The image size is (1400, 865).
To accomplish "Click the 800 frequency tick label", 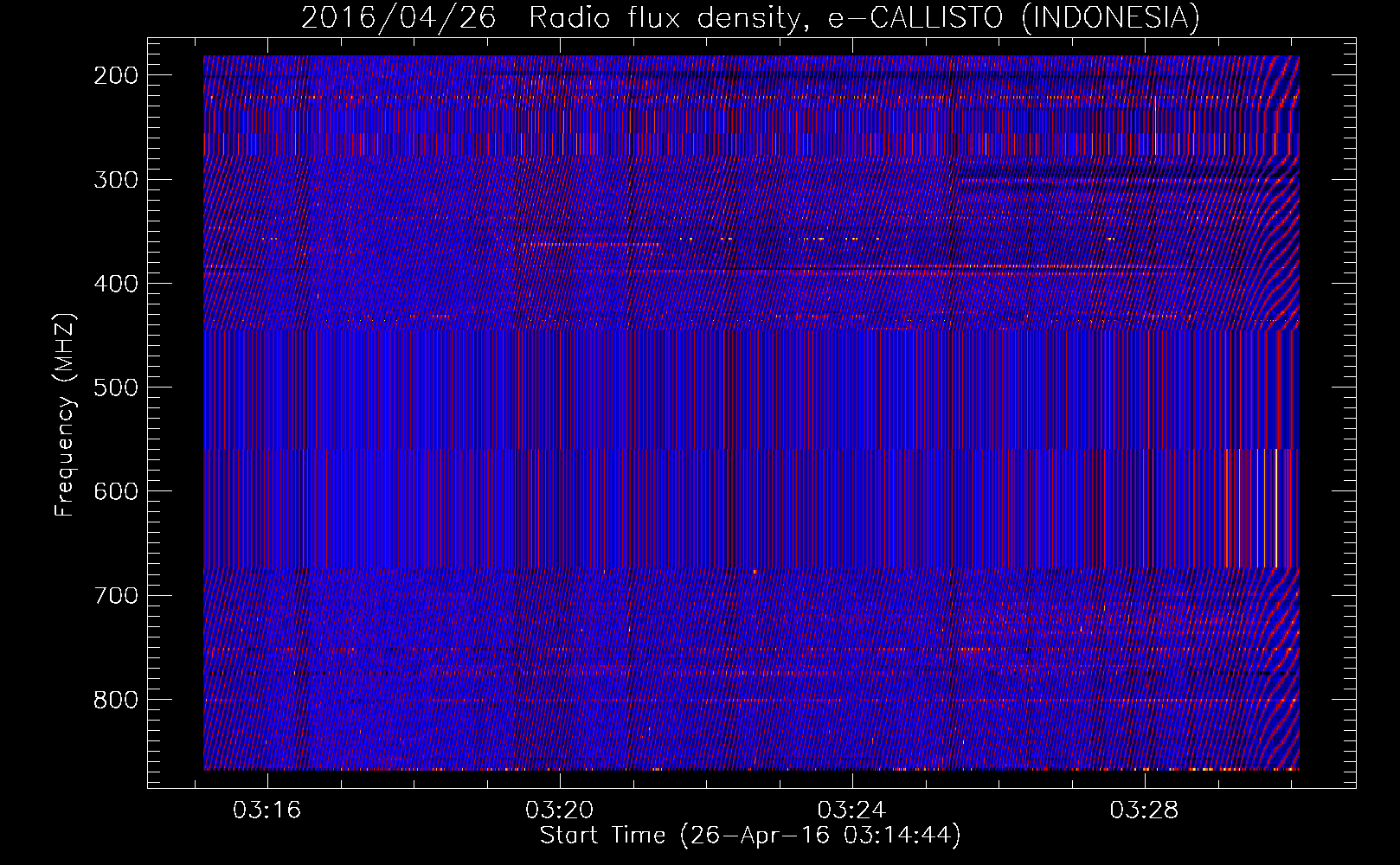I will [x=116, y=700].
